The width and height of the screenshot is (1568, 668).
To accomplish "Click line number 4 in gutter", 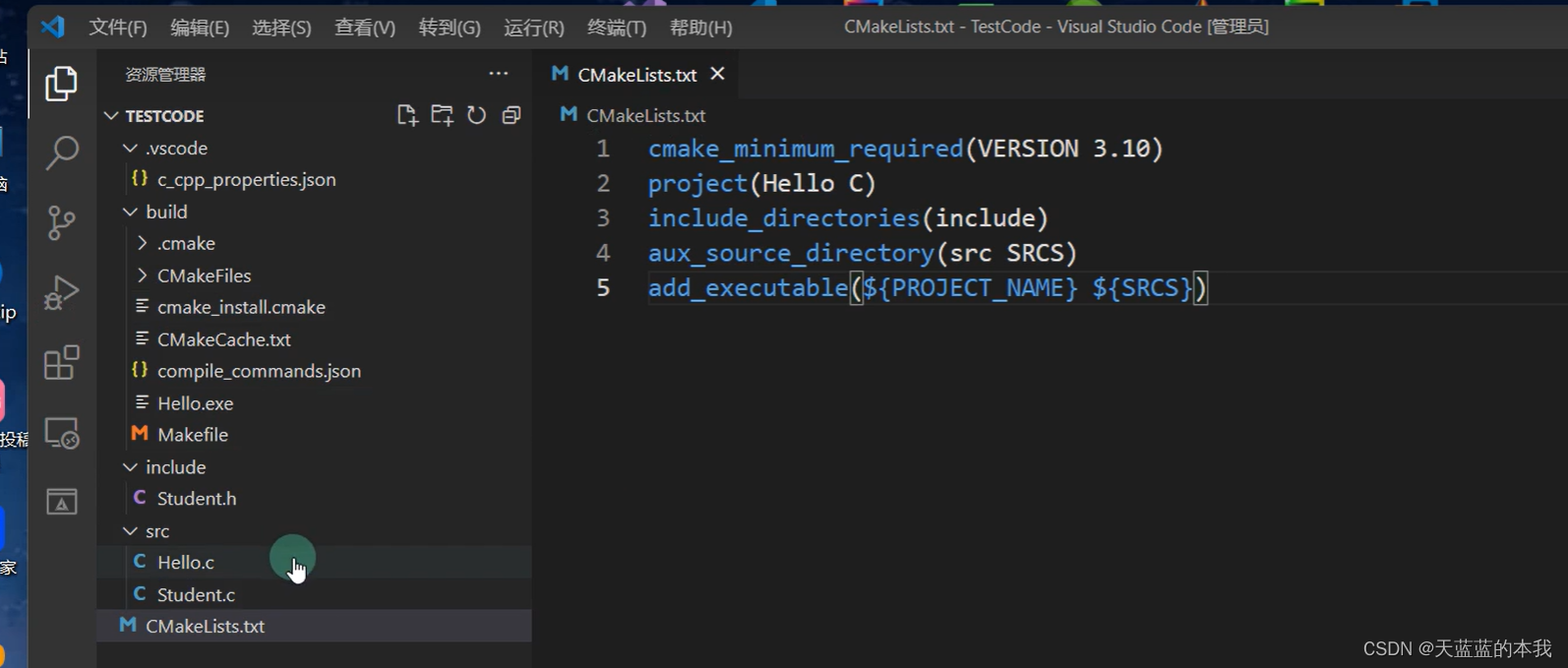I will pos(602,253).
